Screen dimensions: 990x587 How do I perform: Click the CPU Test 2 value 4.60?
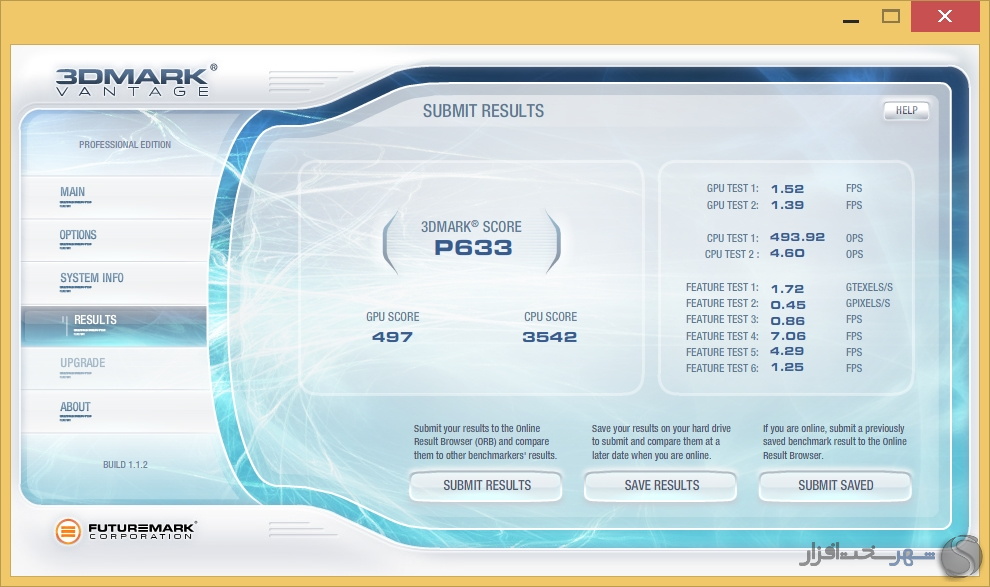coord(787,254)
